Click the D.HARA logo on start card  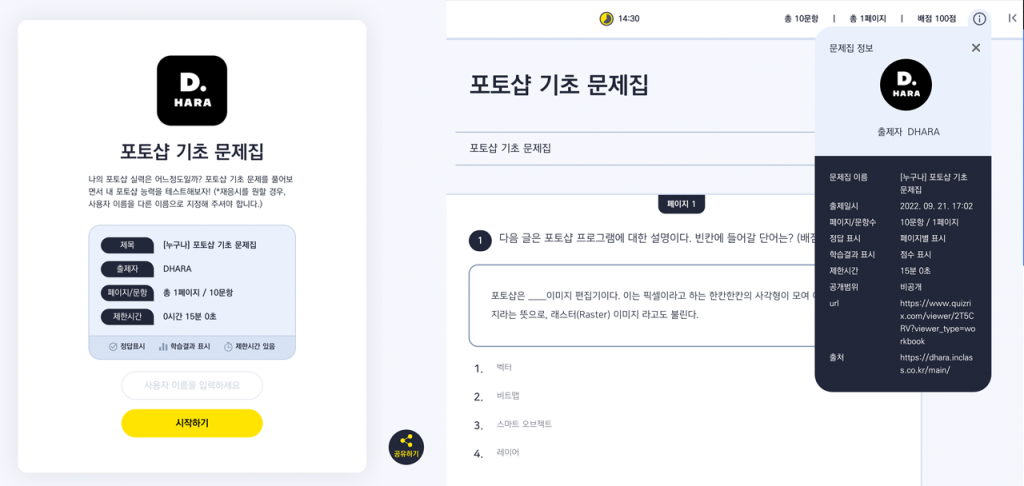coord(192,90)
